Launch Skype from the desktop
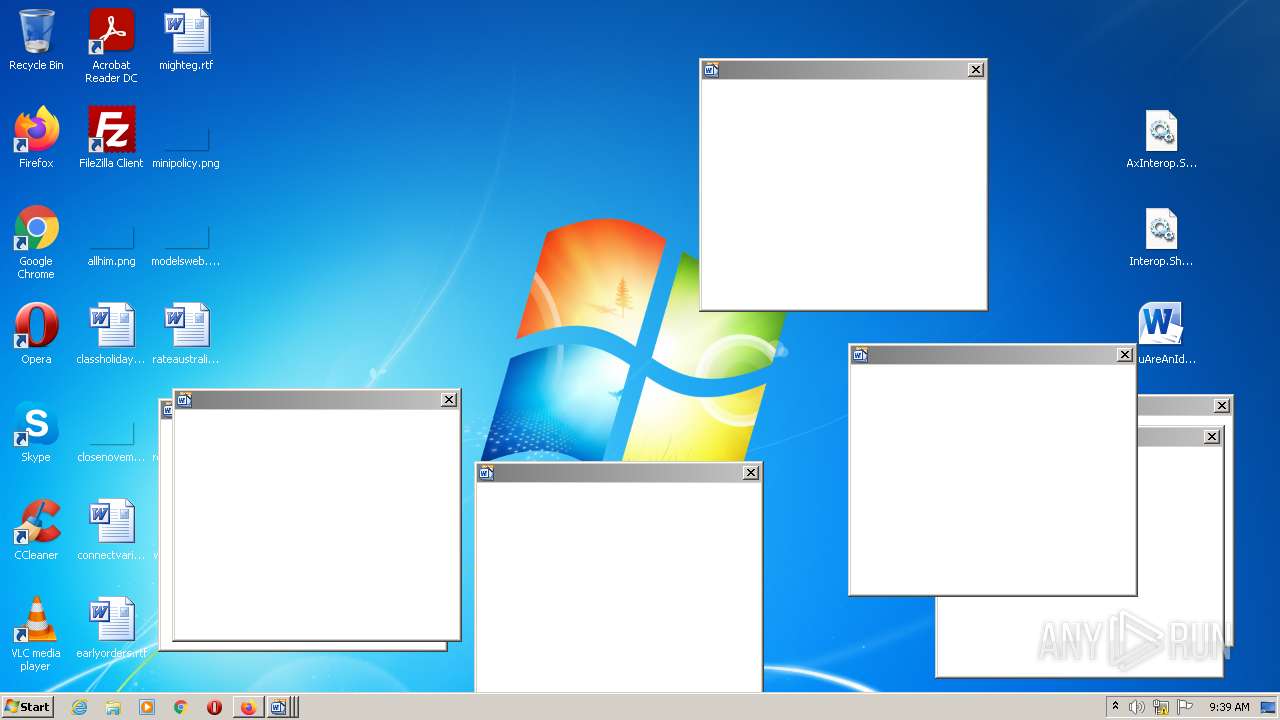Image resolution: width=1280 pixels, height=720 pixels. pyautogui.click(x=36, y=432)
